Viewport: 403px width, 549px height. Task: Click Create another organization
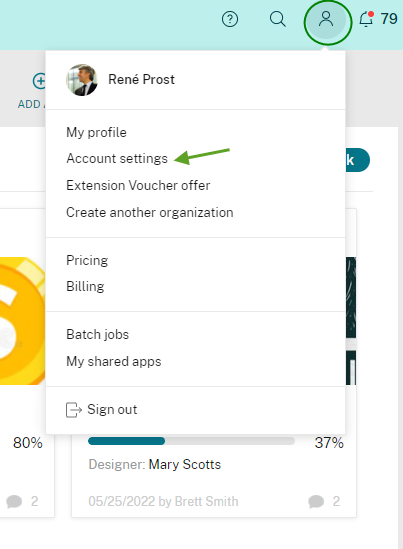150,213
